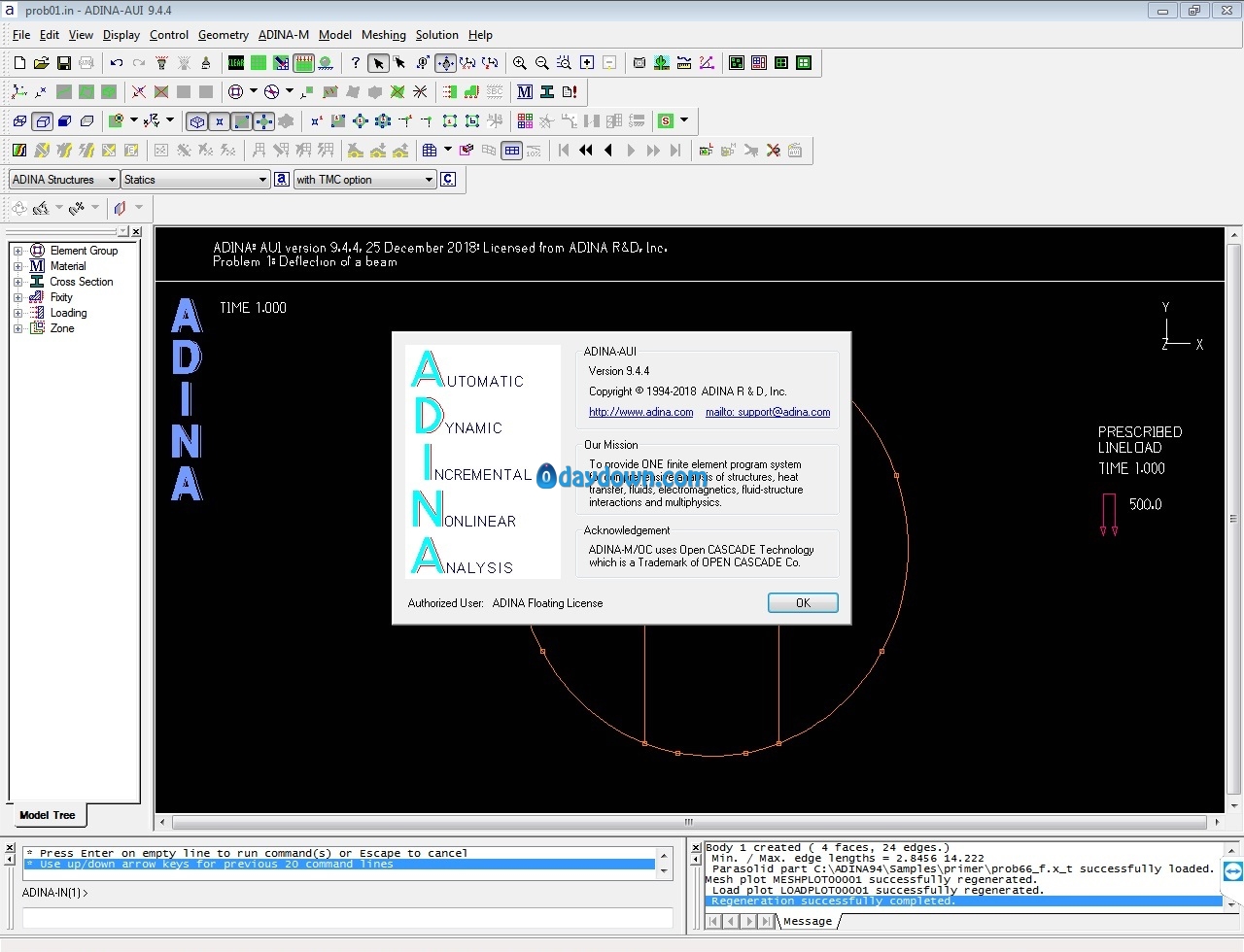The width and height of the screenshot is (1244, 952).
Task: Close the message output pane
Action: tap(695, 848)
